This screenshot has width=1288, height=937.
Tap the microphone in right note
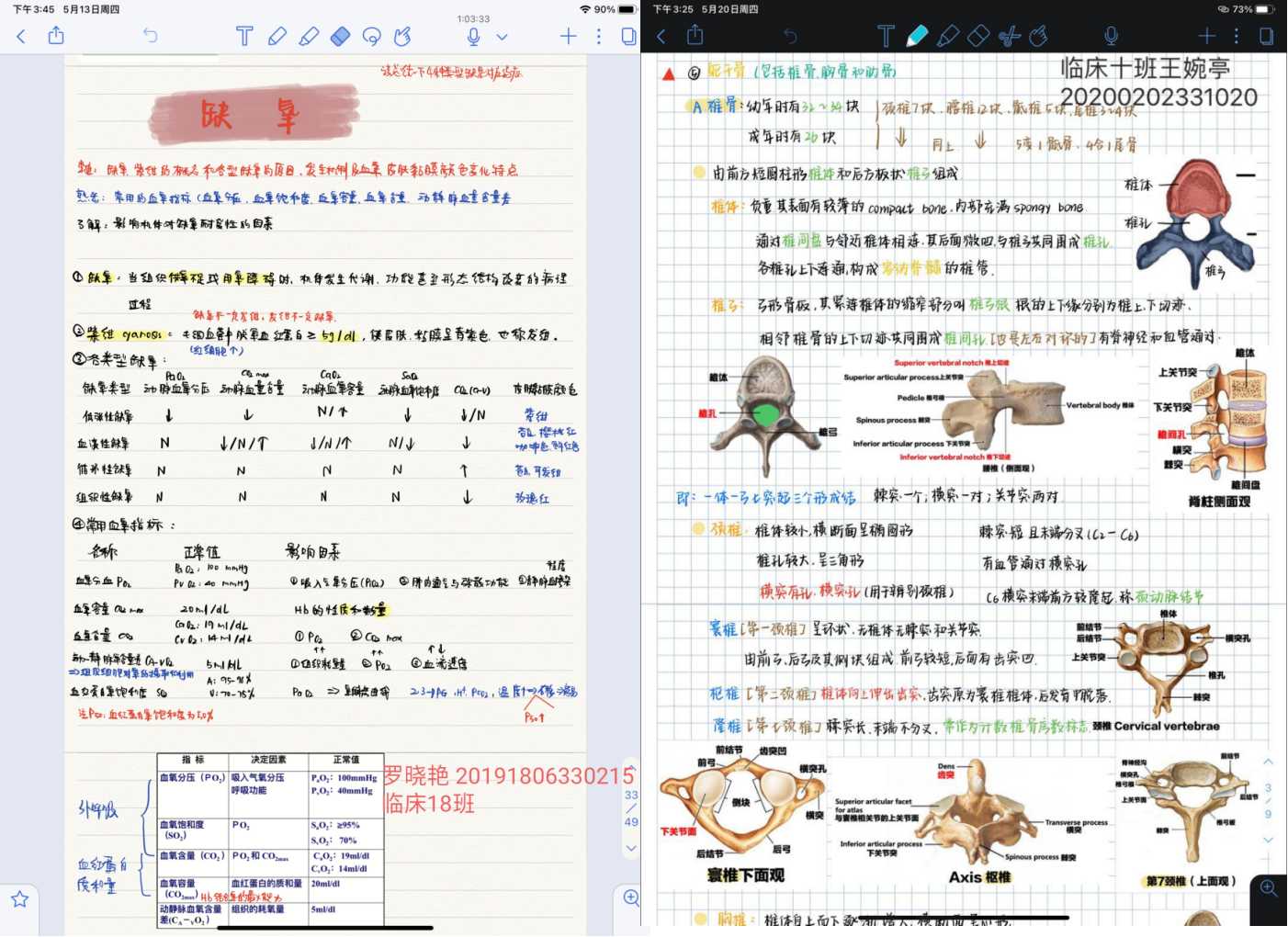[x=1111, y=36]
